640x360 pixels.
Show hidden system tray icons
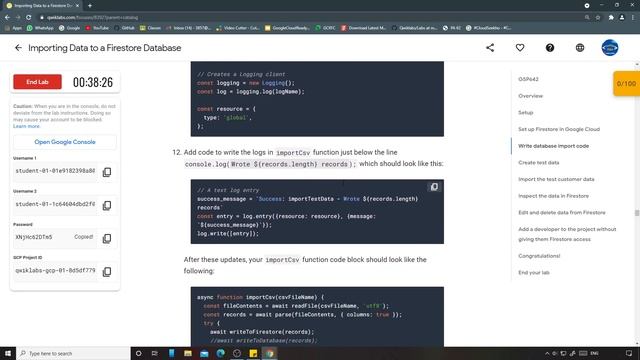[547, 353]
